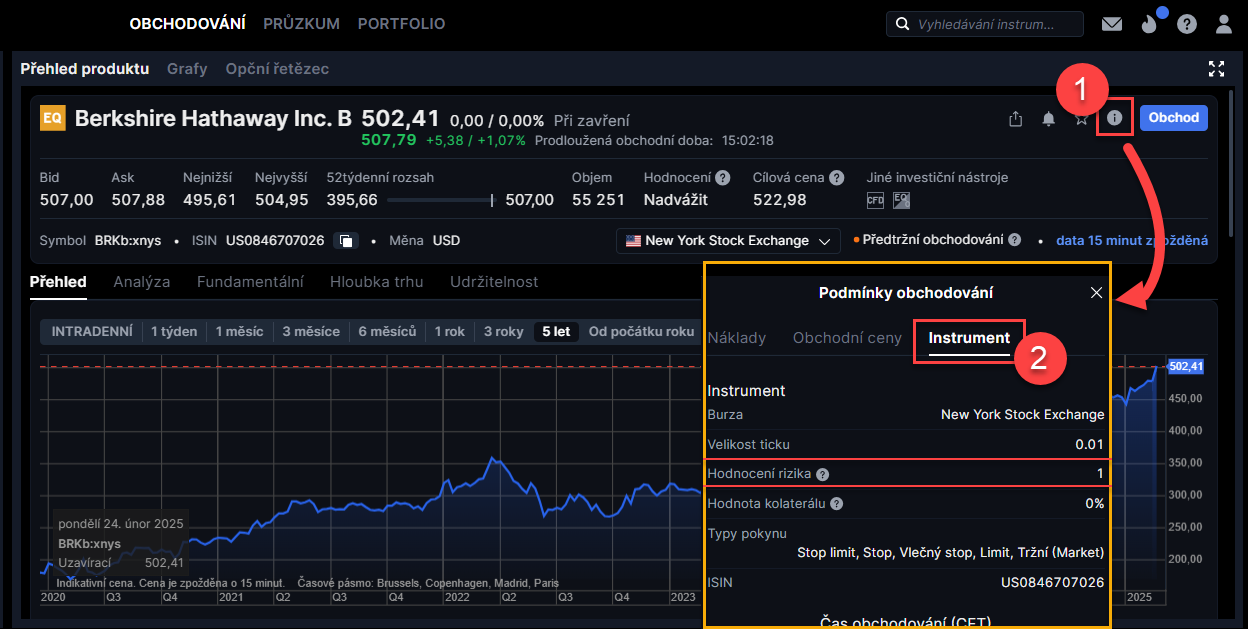The height and width of the screenshot is (629, 1248).
Task: Click the Berkshire Hathaway Inc. B title
Action: tap(213, 118)
